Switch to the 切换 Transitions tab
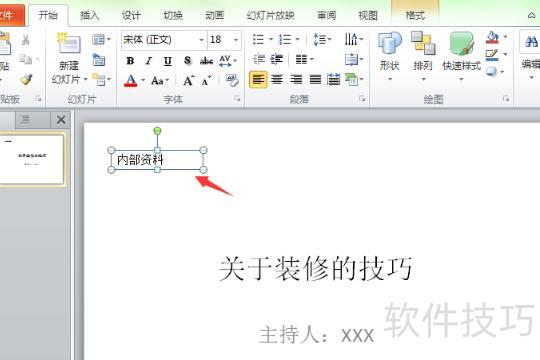The width and height of the screenshot is (540, 360). [173, 16]
